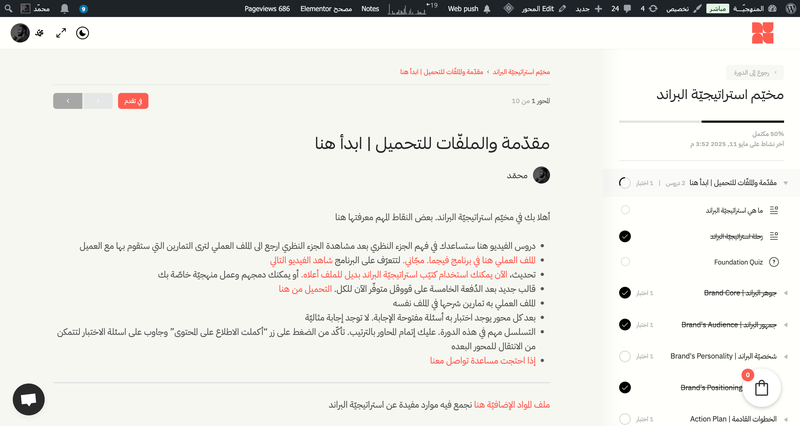Image resolution: width=800 pixels, height=426 pixels.
Task: Open the التحميل من هنا link
Action: [x=305, y=289]
